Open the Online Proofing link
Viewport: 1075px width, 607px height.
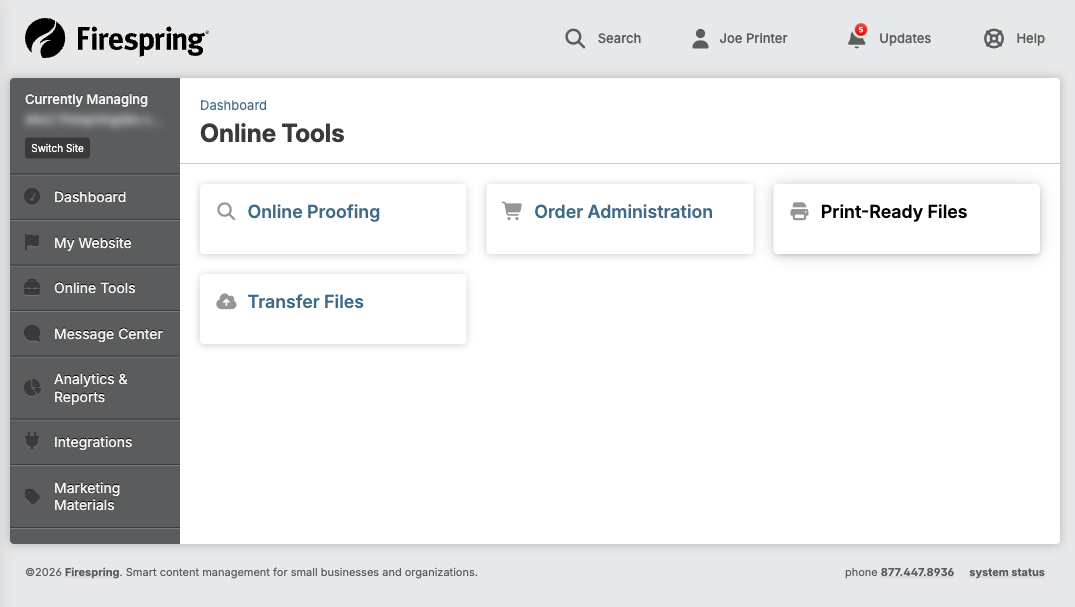pos(313,212)
